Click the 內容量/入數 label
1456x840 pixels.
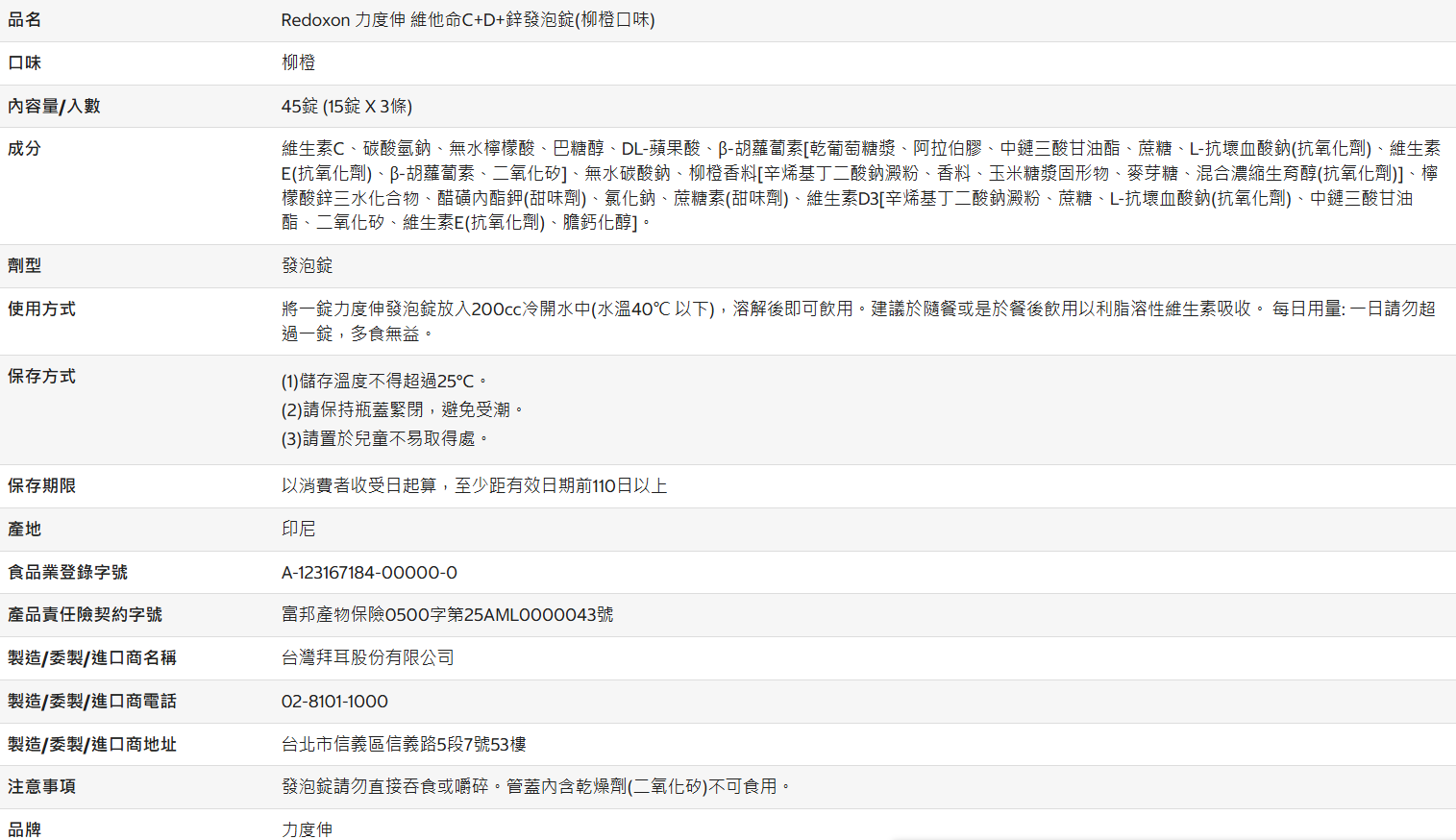54,106
